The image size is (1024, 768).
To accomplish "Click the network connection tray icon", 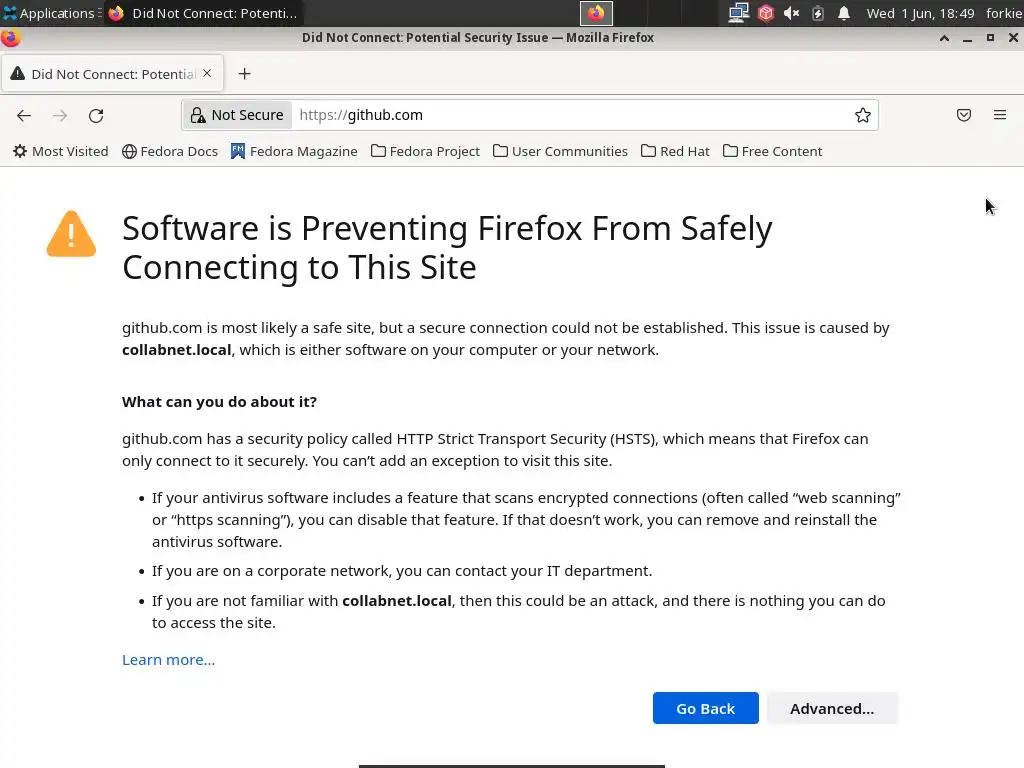I will [738, 13].
